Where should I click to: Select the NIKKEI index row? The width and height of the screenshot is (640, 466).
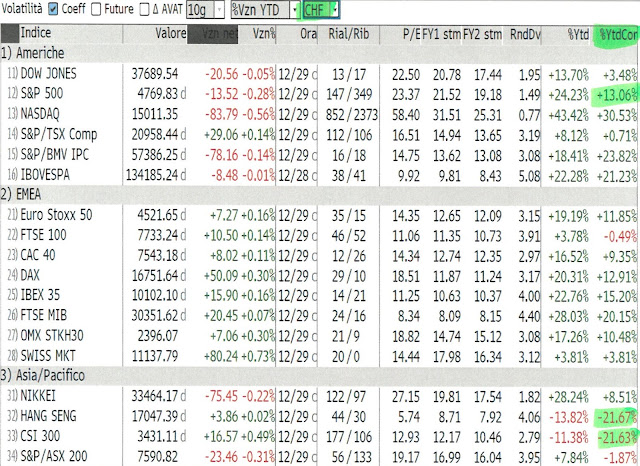pyautogui.click(x=319, y=396)
